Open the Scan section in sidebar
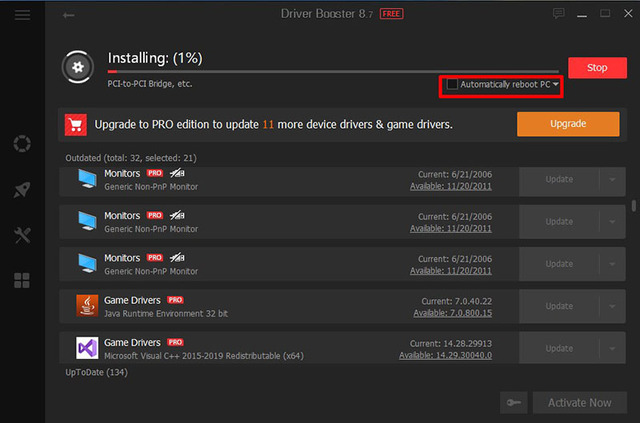640x423 pixels. [22, 143]
